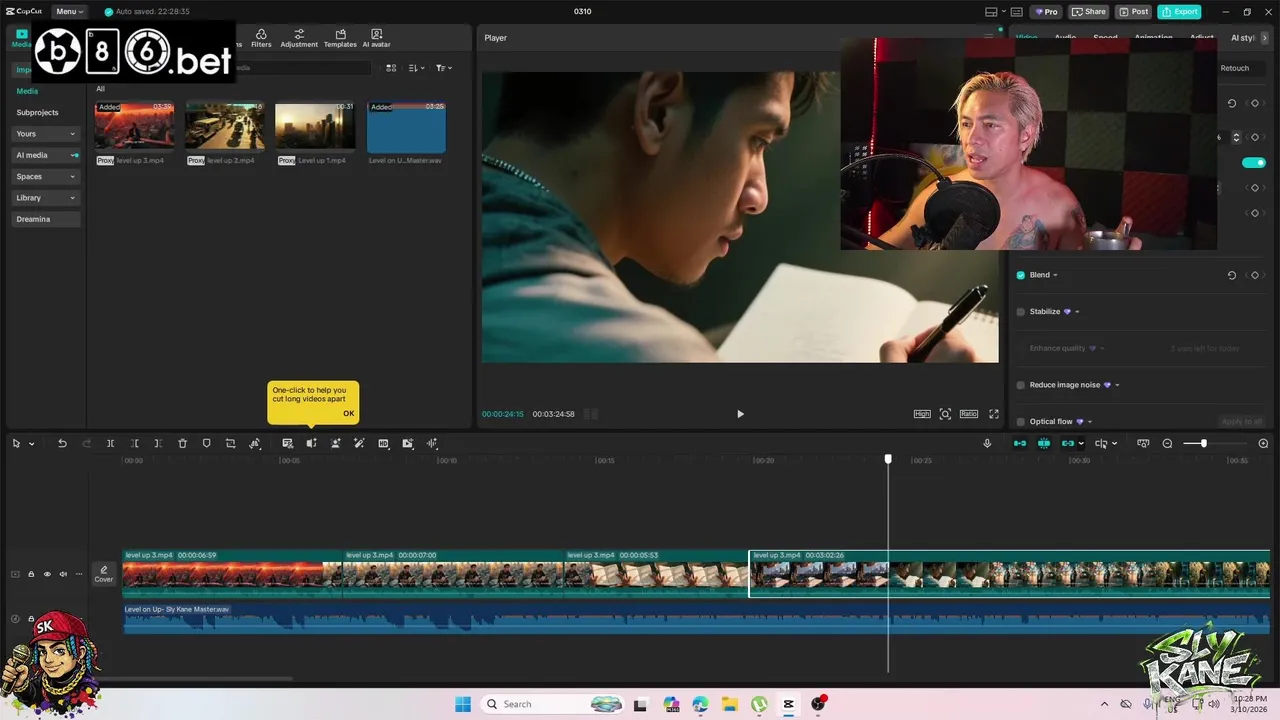Switch to the Adjustment tab
This screenshot has width=1280, height=720.
(299, 38)
